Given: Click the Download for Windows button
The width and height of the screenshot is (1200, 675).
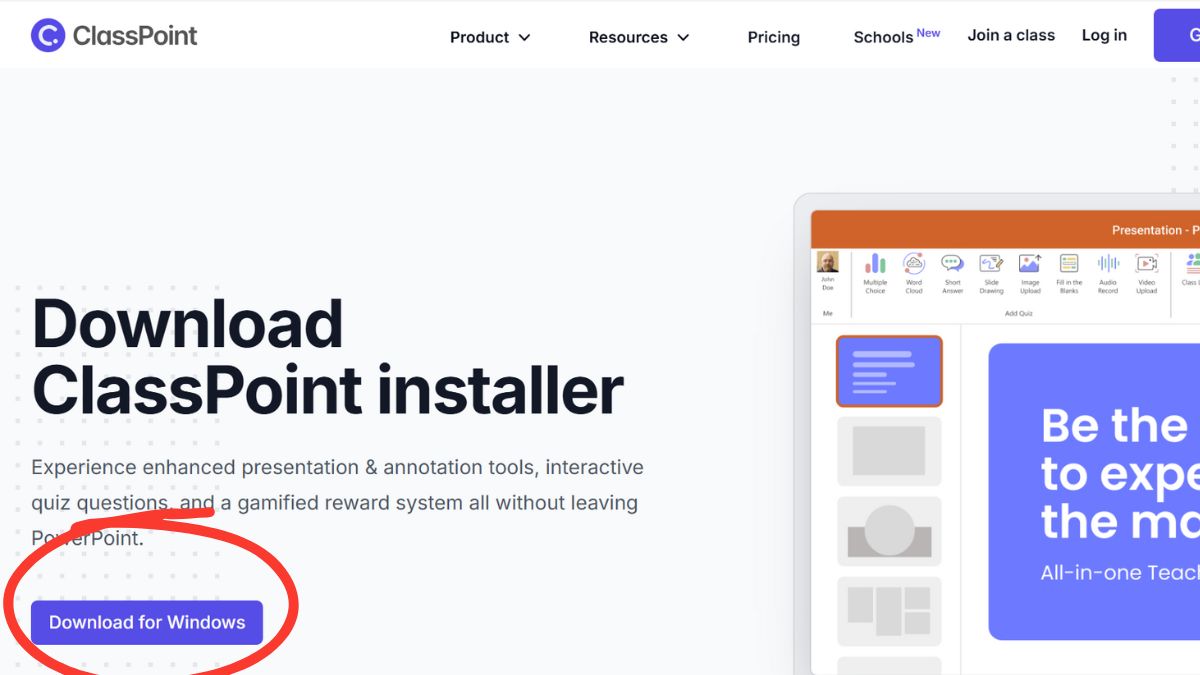Looking at the screenshot, I should (147, 622).
